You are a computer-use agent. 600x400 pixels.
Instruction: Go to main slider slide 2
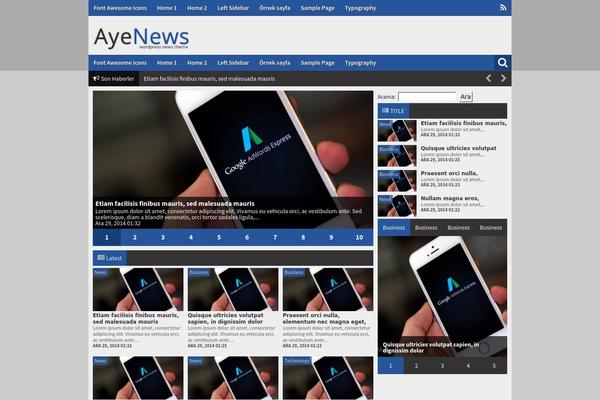pos(135,237)
